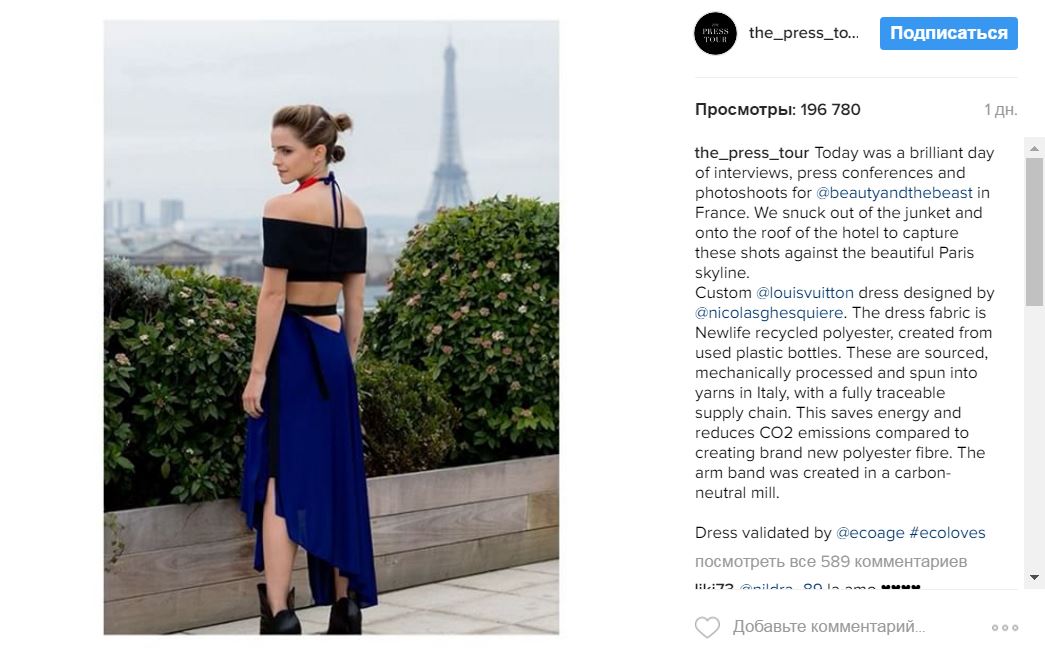Click scrollbar up arrow in comments

pyautogui.click(x=1034, y=148)
